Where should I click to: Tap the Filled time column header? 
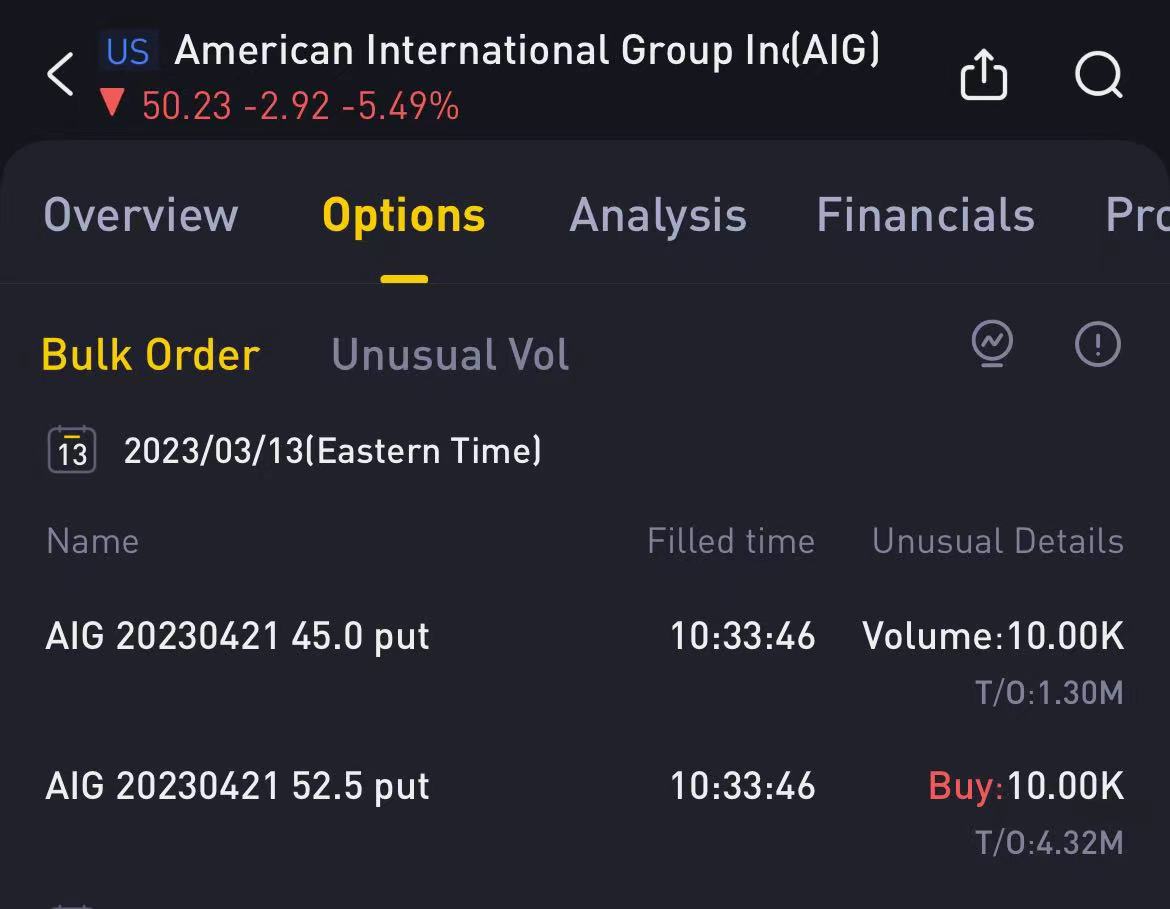(731, 541)
